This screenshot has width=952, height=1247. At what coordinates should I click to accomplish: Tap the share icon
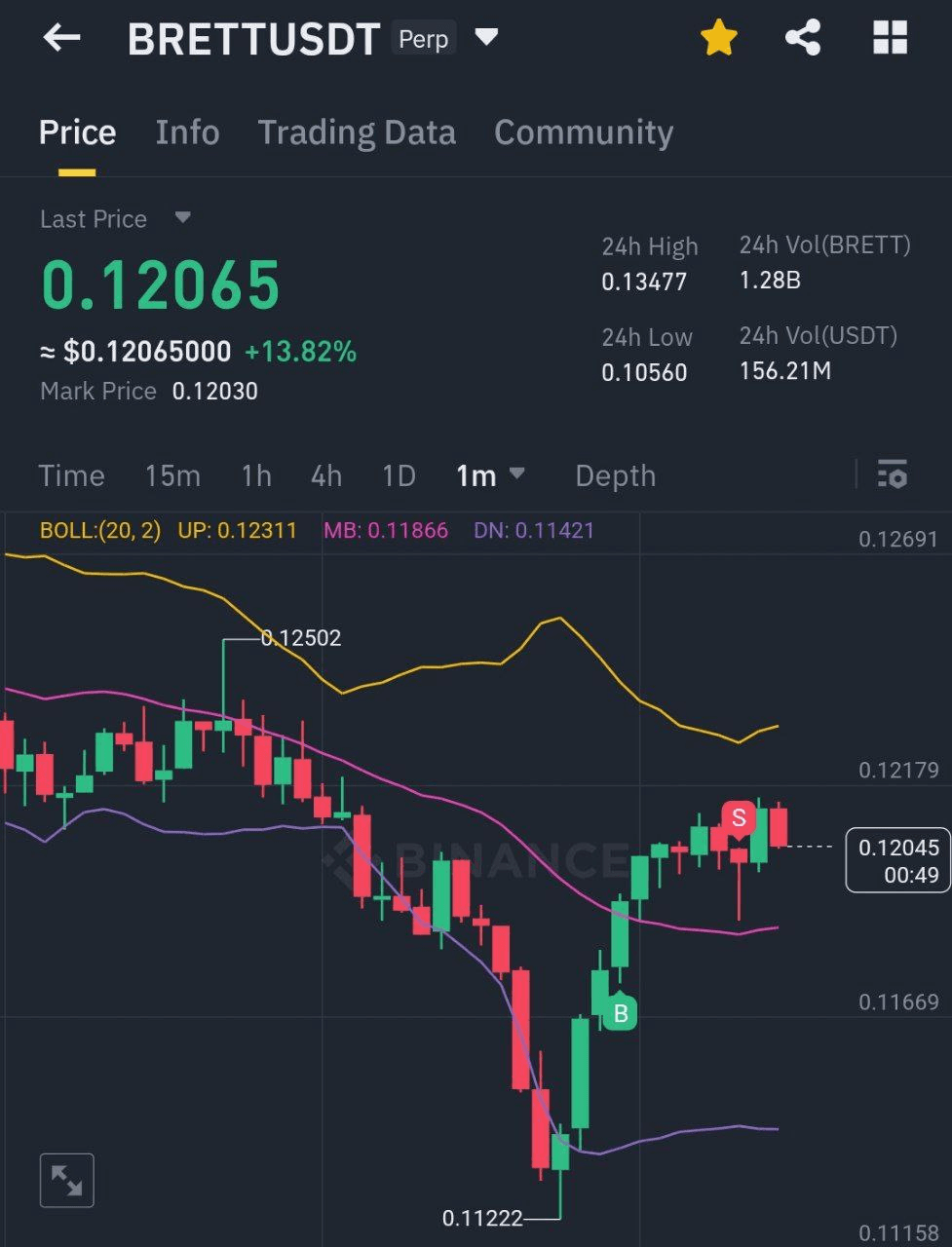803,38
